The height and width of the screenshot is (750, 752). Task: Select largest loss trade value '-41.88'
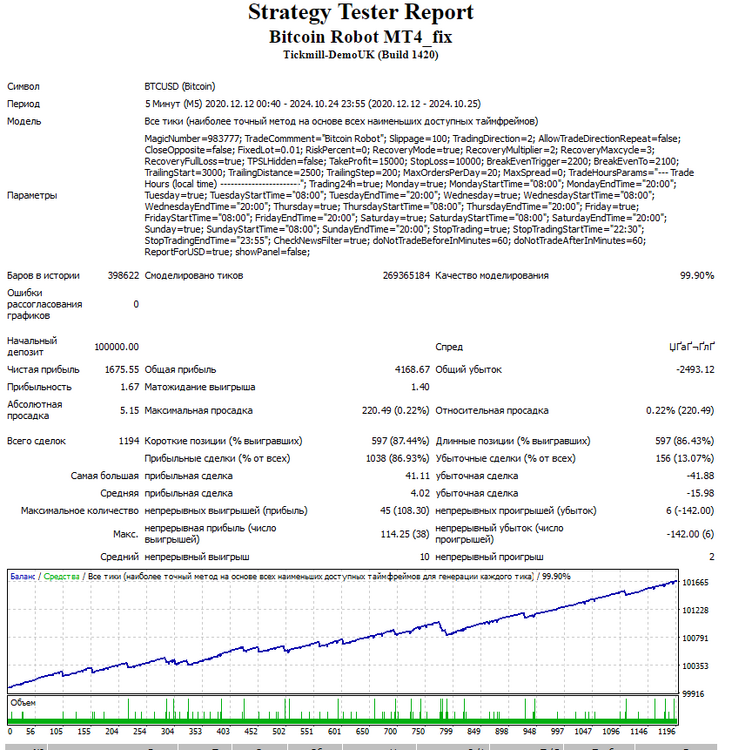[x=700, y=476]
